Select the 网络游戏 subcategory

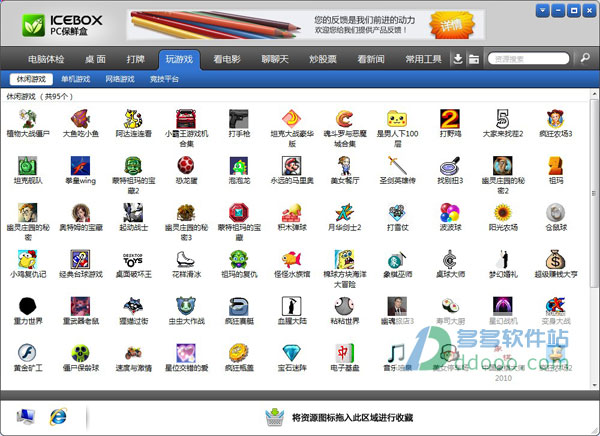tap(120, 79)
